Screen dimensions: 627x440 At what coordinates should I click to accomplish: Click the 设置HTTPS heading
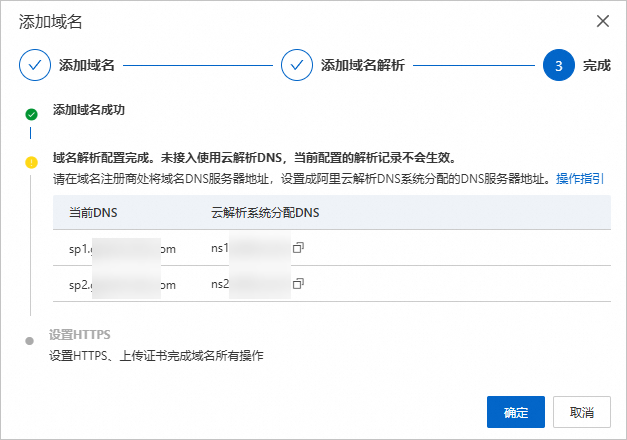pos(80,334)
